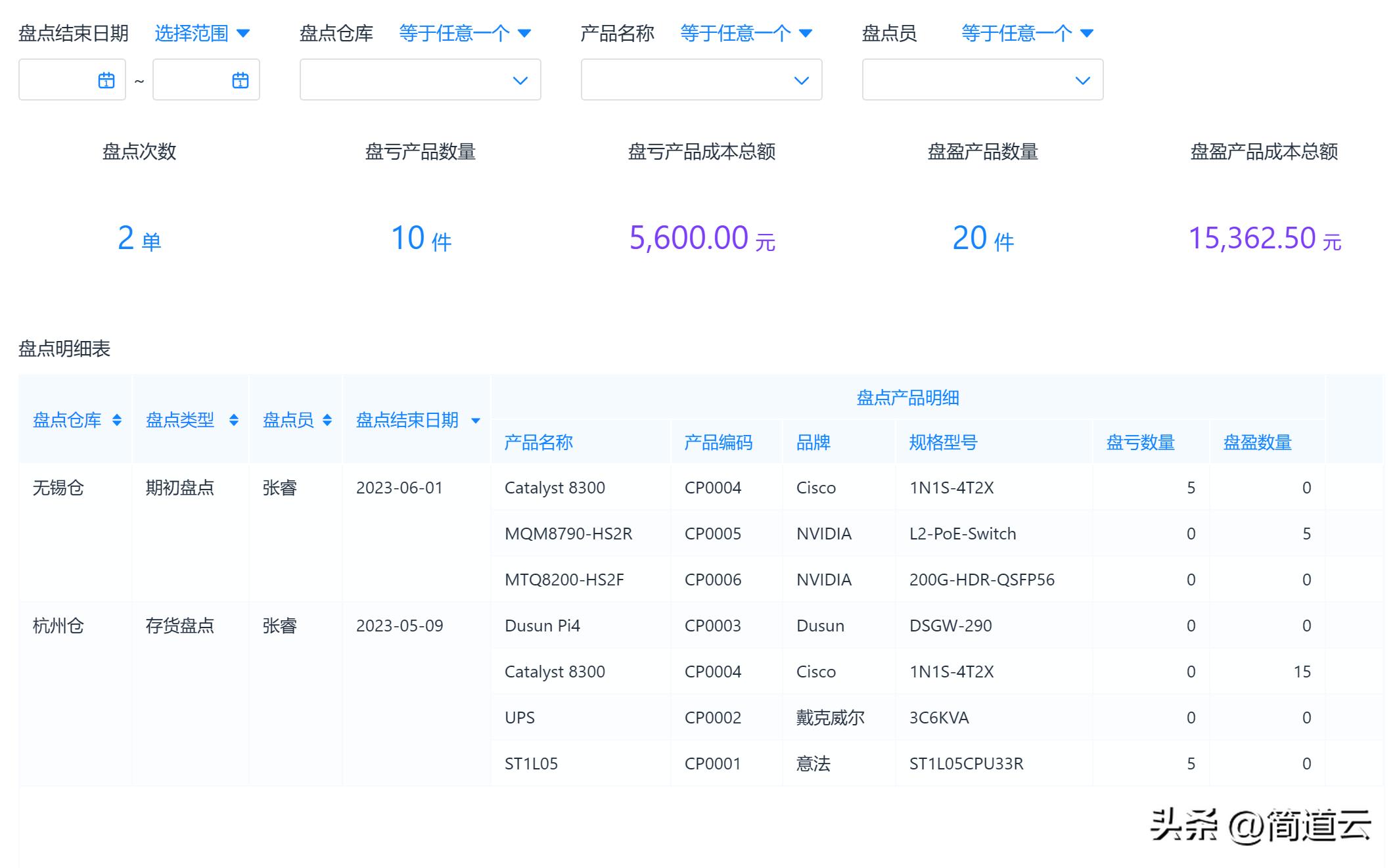Toggle sort order on 盘点仓库 column header
Viewport: 1397px width, 868px height.
[118, 421]
